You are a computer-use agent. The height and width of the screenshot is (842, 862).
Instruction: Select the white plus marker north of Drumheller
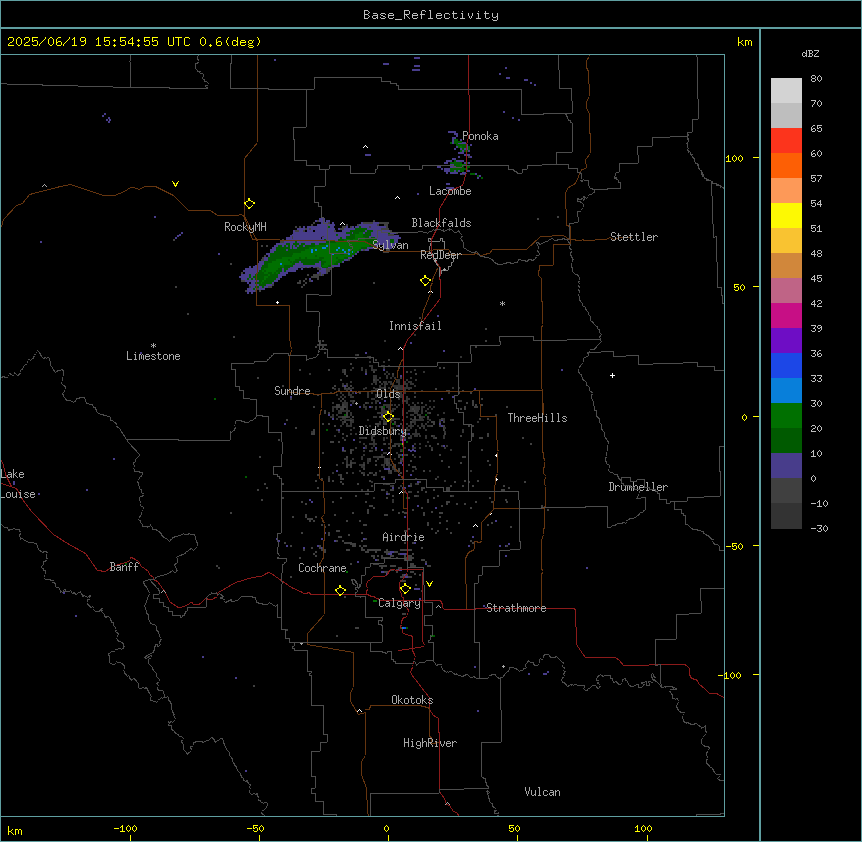tap(612, 375)
